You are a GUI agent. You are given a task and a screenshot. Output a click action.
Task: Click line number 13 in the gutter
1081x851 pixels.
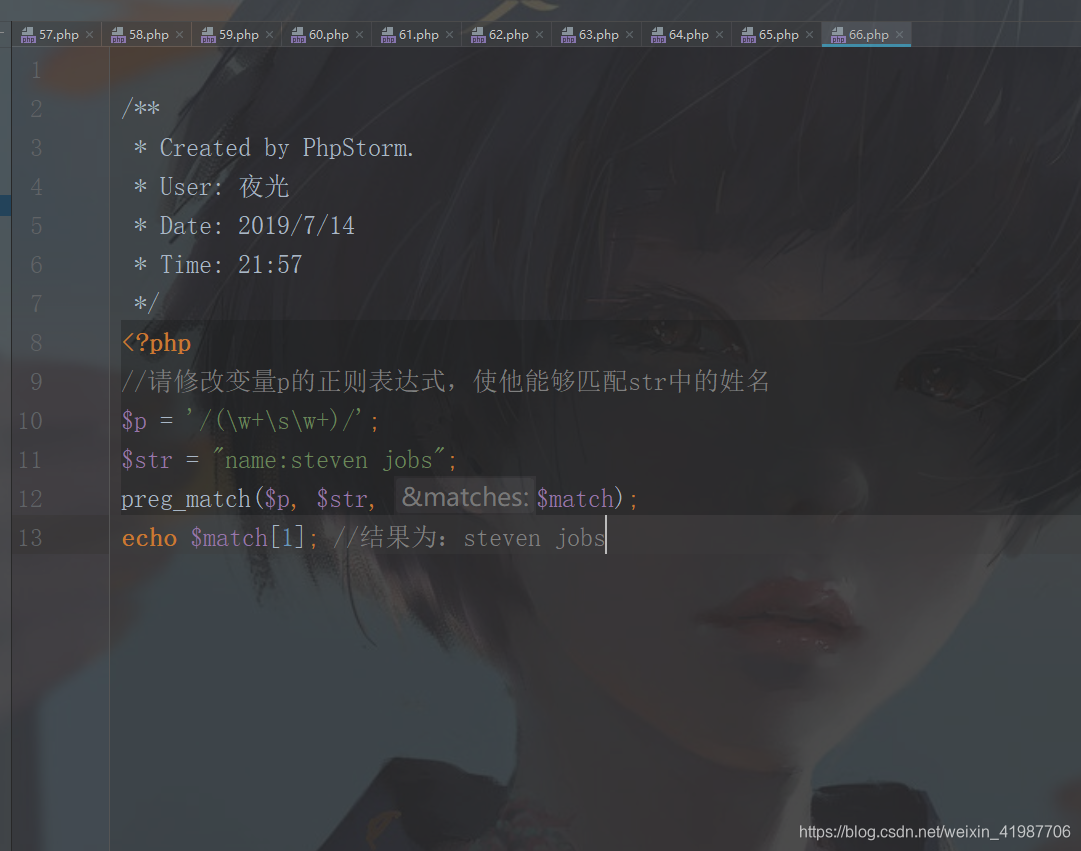pyautogui.click(x=30, y=538)
